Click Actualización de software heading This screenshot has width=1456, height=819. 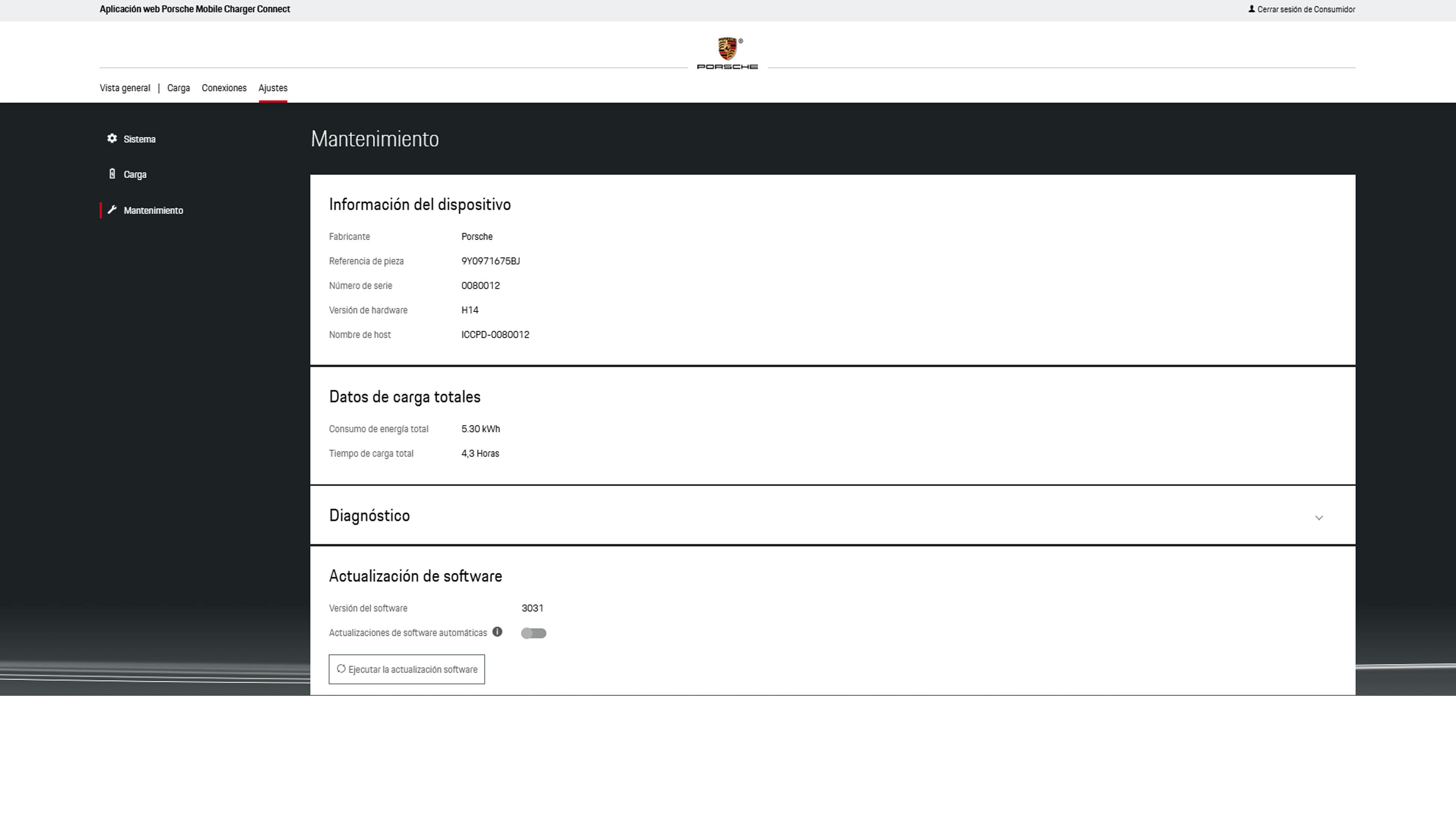tap(416, 576)
